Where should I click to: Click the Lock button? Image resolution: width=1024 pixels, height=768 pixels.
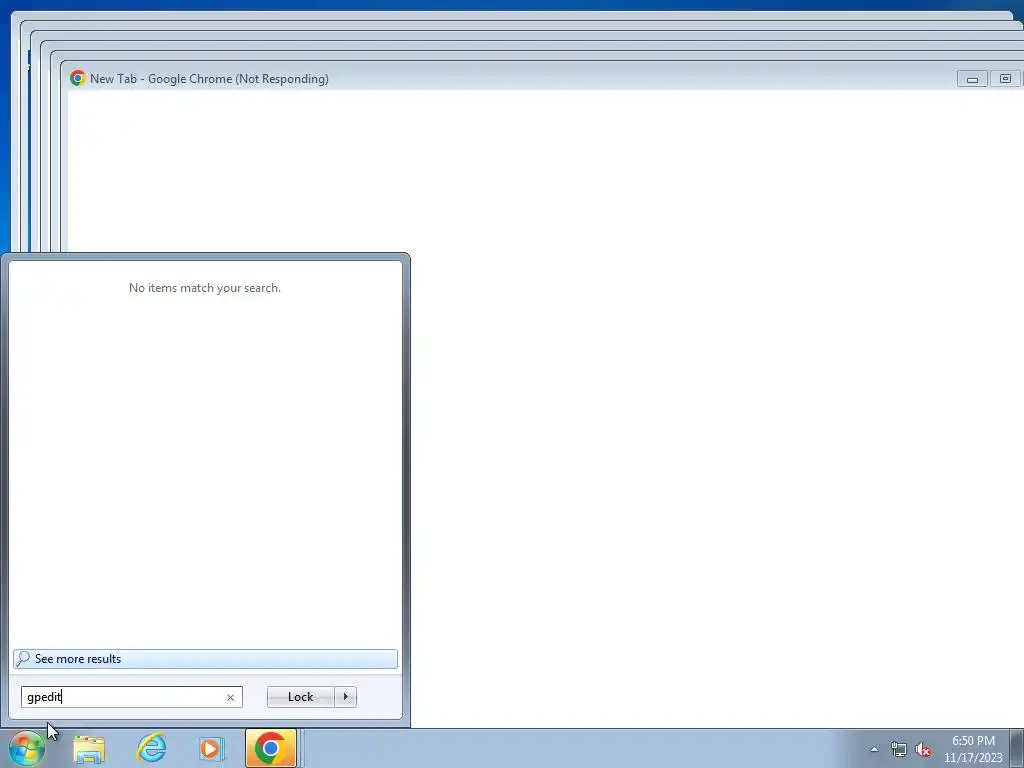point(300,697)
